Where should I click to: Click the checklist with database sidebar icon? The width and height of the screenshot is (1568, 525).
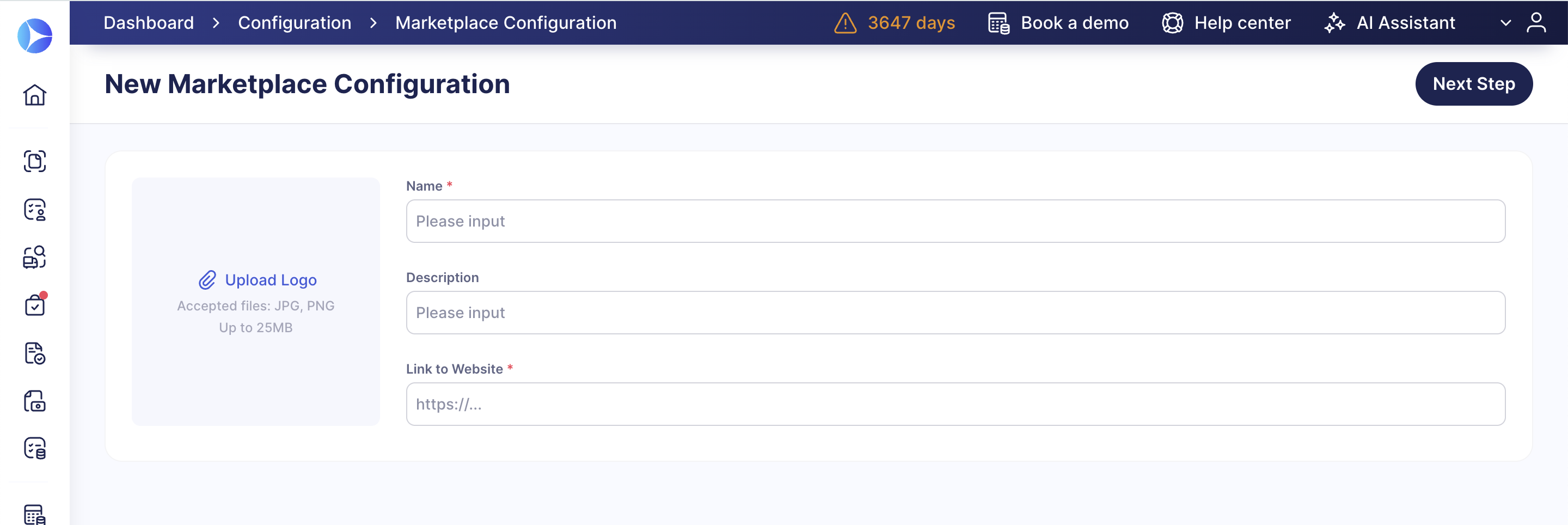35,449
